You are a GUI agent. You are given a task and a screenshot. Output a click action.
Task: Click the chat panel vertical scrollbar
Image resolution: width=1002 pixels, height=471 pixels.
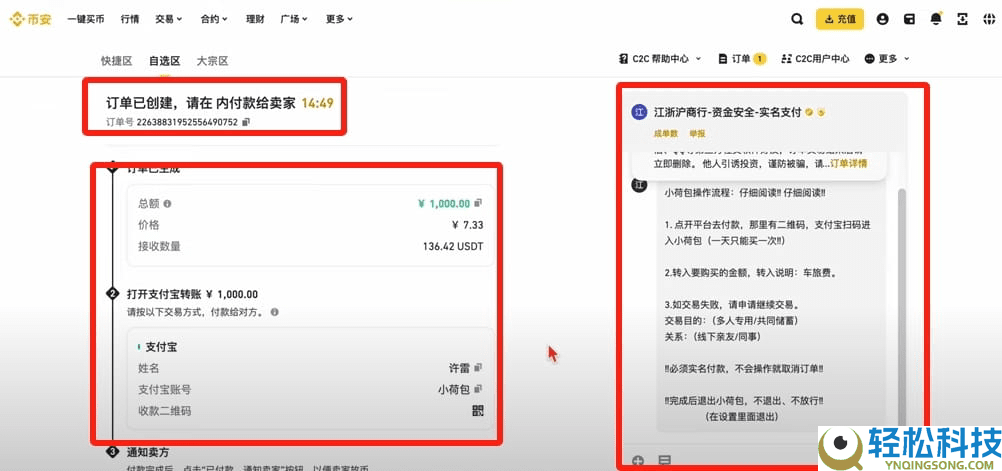tap(902, 307)
